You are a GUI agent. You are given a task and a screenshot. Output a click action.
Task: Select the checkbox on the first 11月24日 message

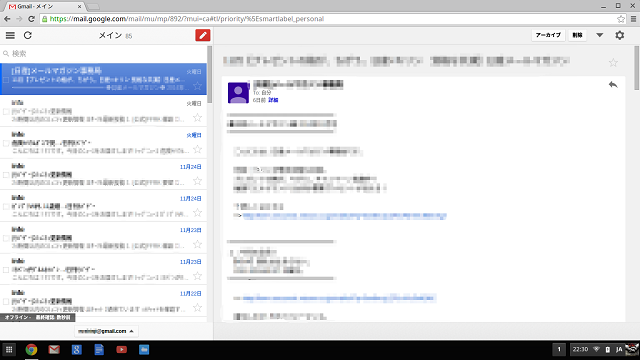(x=6, y=175)
